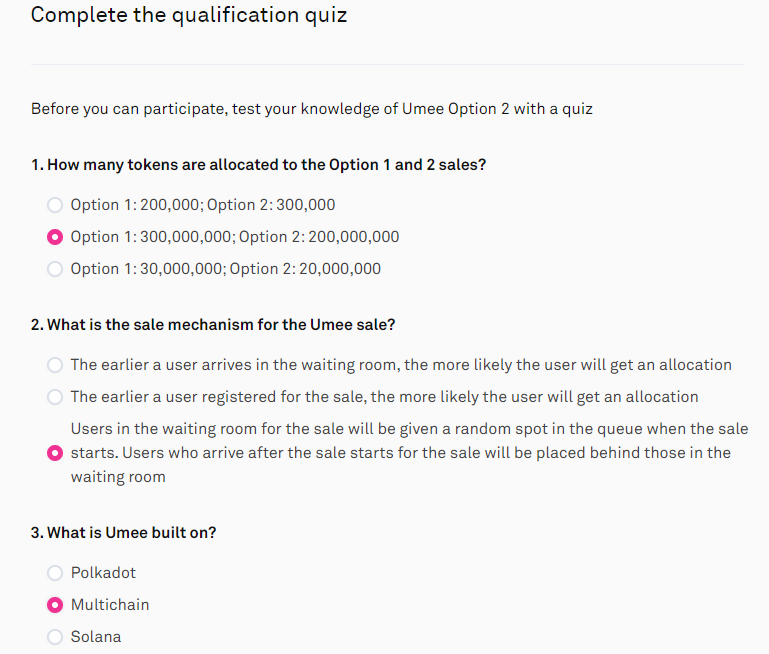Choose radio button for 'registered for the sale' answer
Screen dimensions: 769x654
point(55,397)
